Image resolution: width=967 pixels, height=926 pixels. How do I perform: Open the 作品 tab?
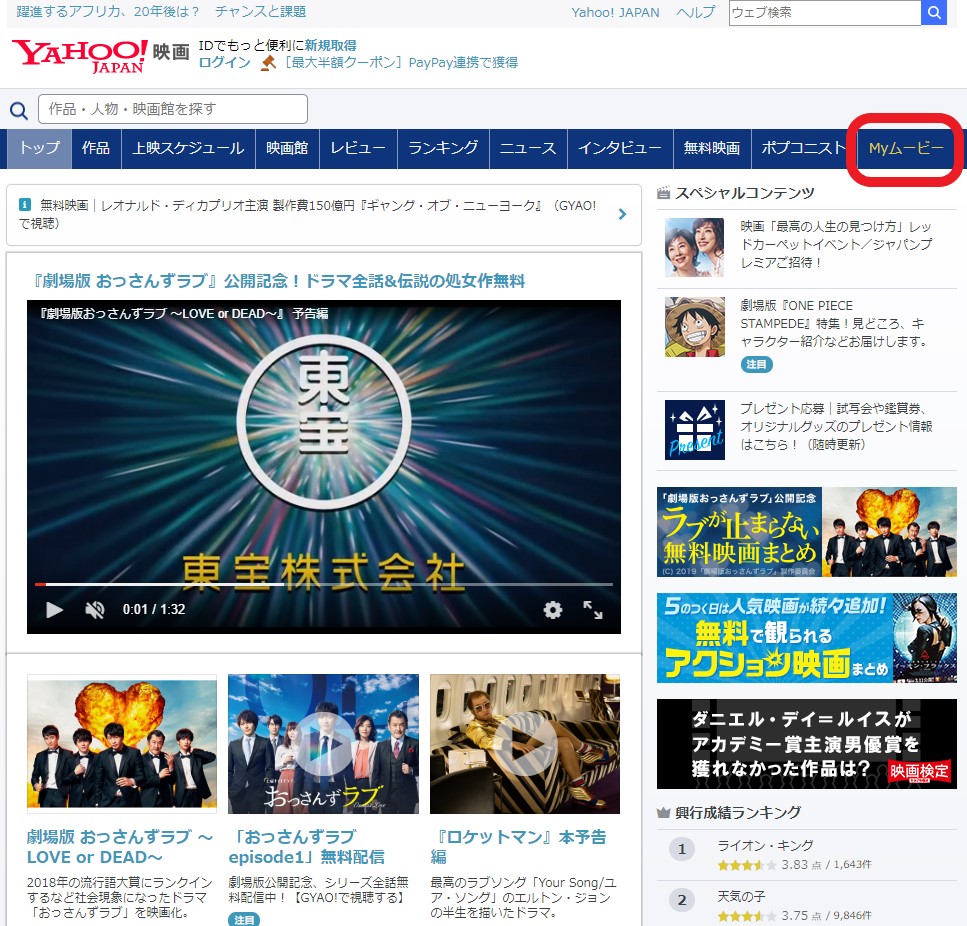(96, 149)
